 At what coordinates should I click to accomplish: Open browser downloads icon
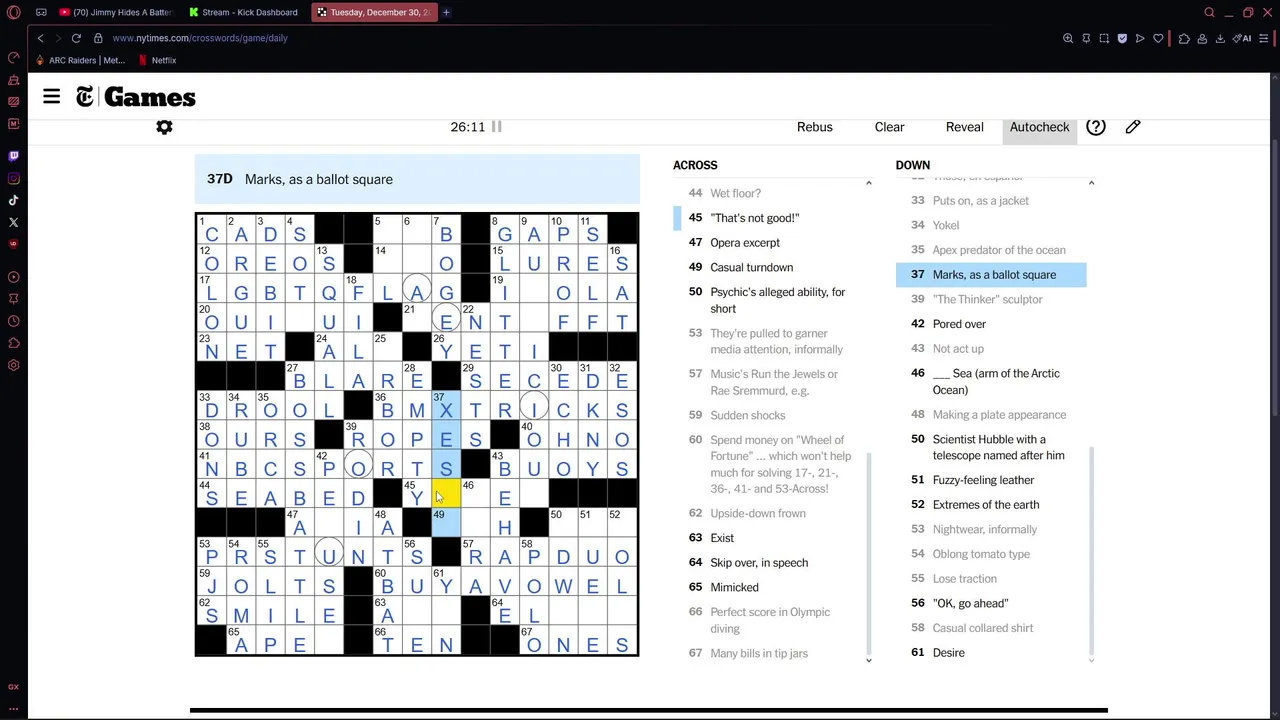[x=1220, y=38]
